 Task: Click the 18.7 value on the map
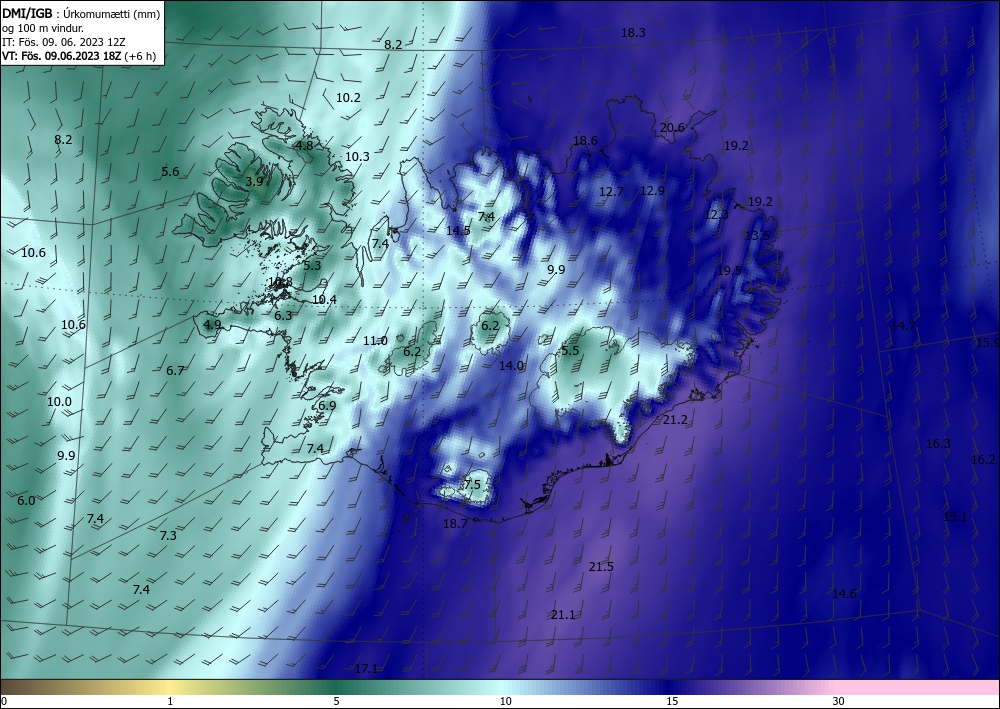click(455, 523)
